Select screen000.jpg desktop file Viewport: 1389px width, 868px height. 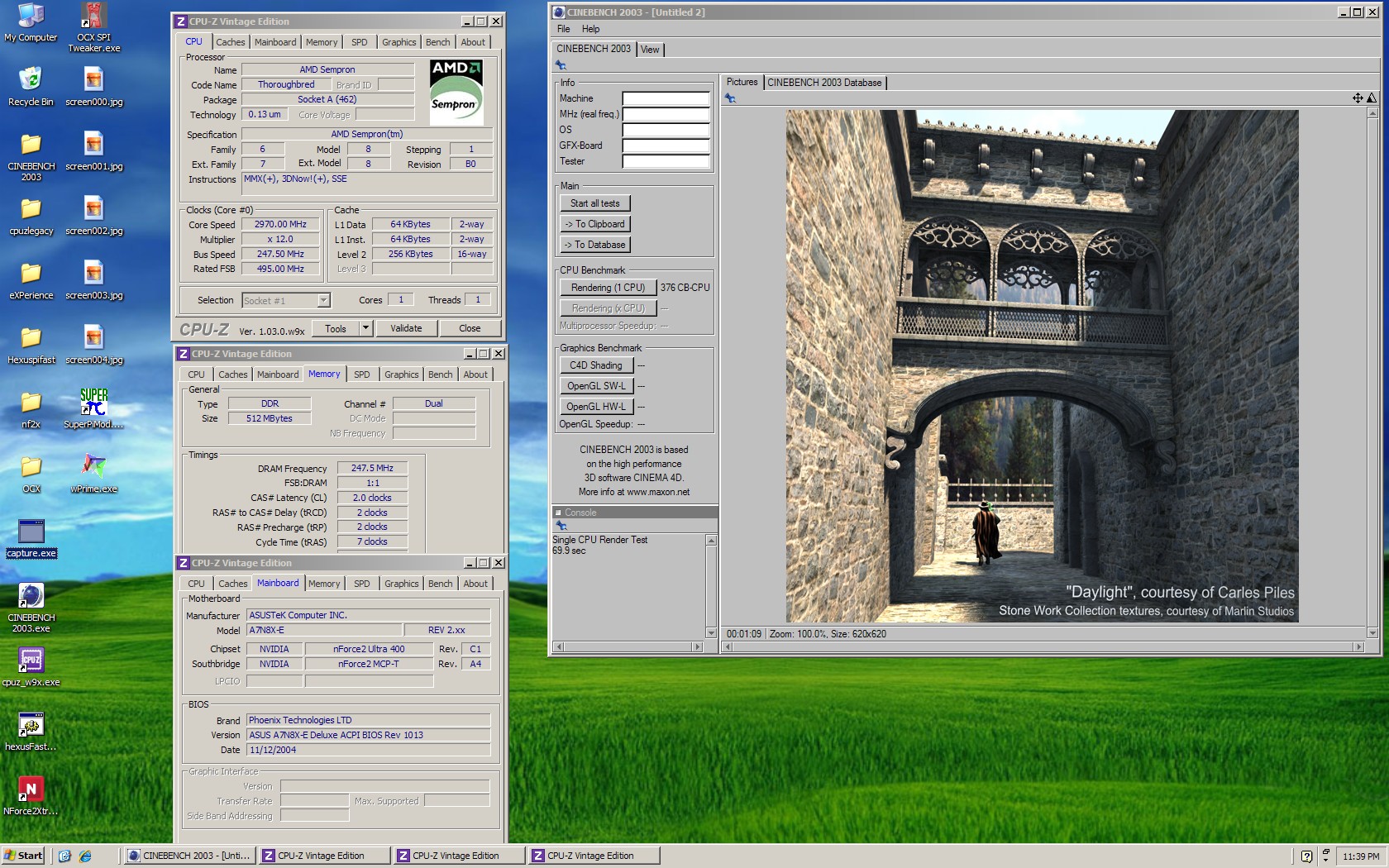point(93,87)
